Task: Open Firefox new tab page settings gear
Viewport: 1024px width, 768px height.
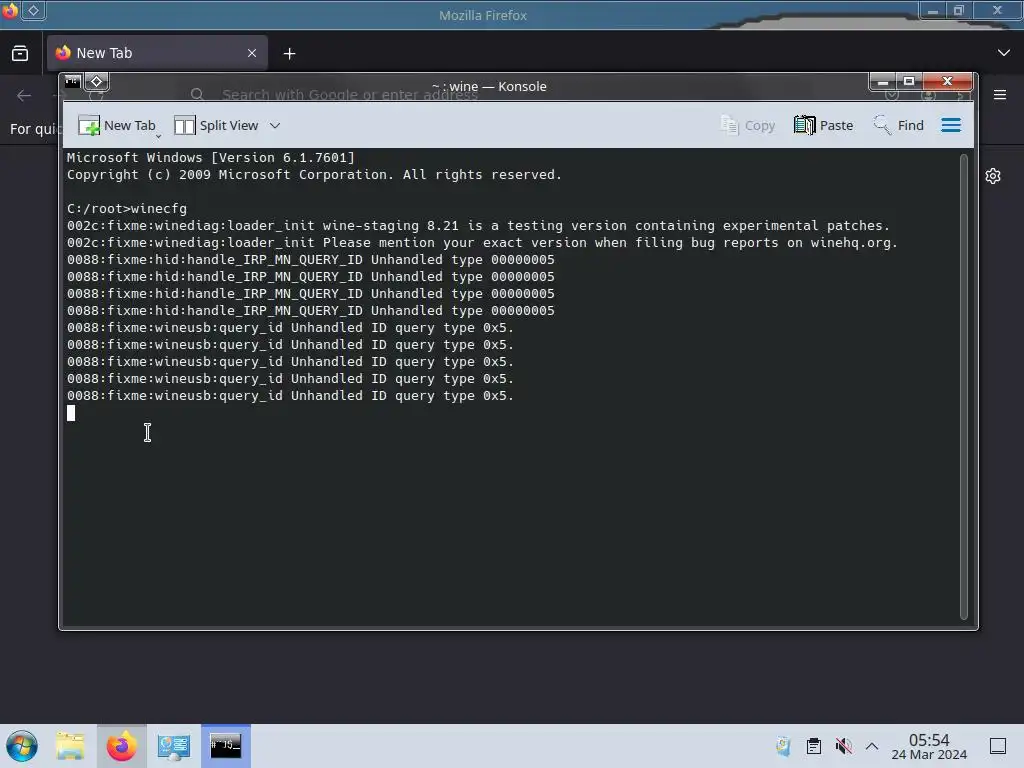Action: [993, 176]
